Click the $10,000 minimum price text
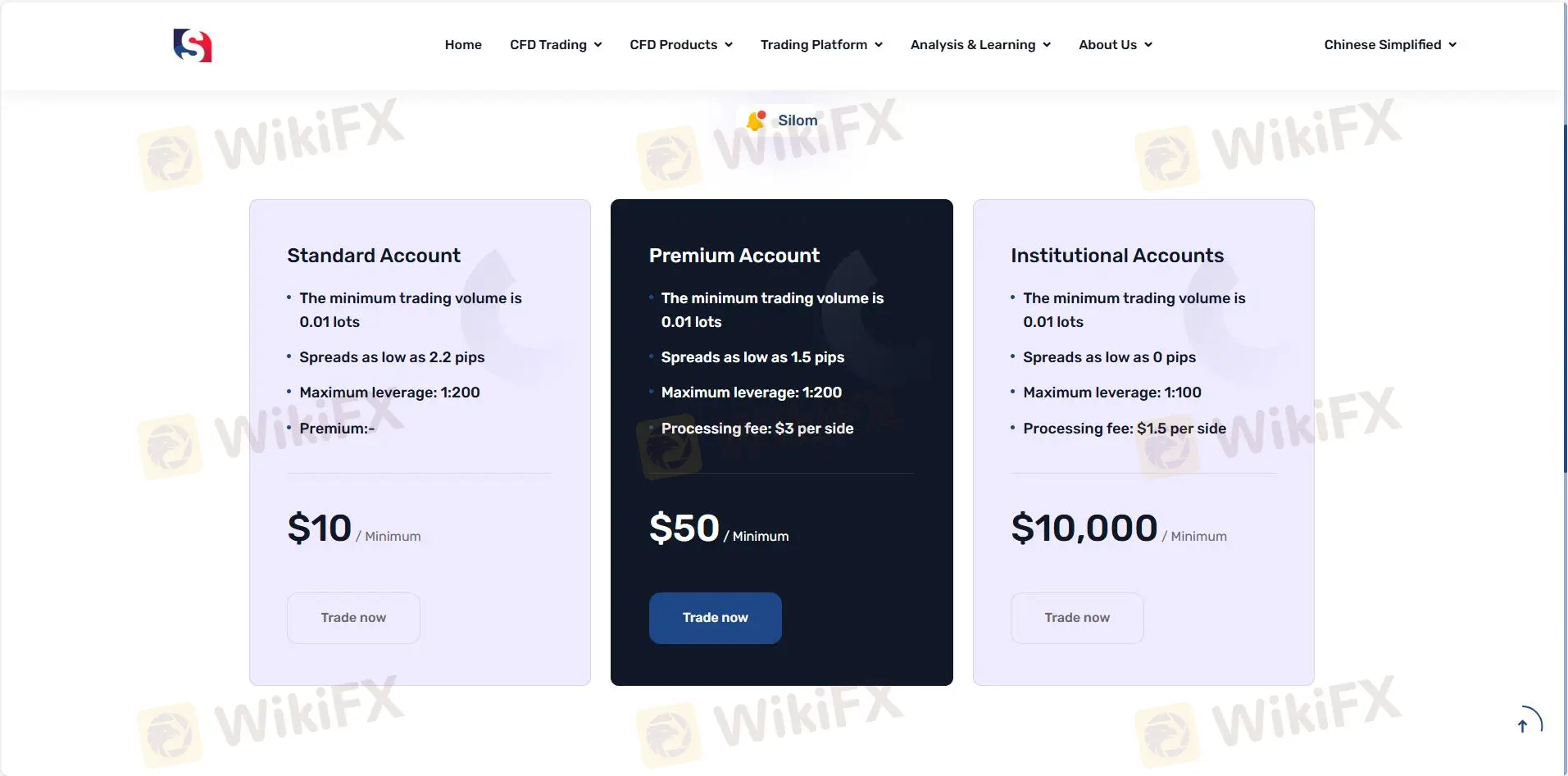The width and height of the screenshot is (1568, 776). pos(1084,528)
